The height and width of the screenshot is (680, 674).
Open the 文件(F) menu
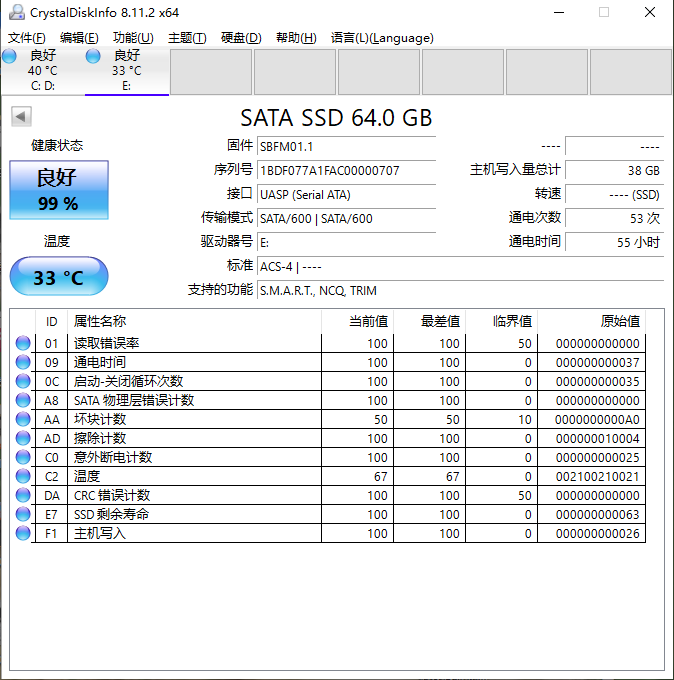tap(27, 38)
